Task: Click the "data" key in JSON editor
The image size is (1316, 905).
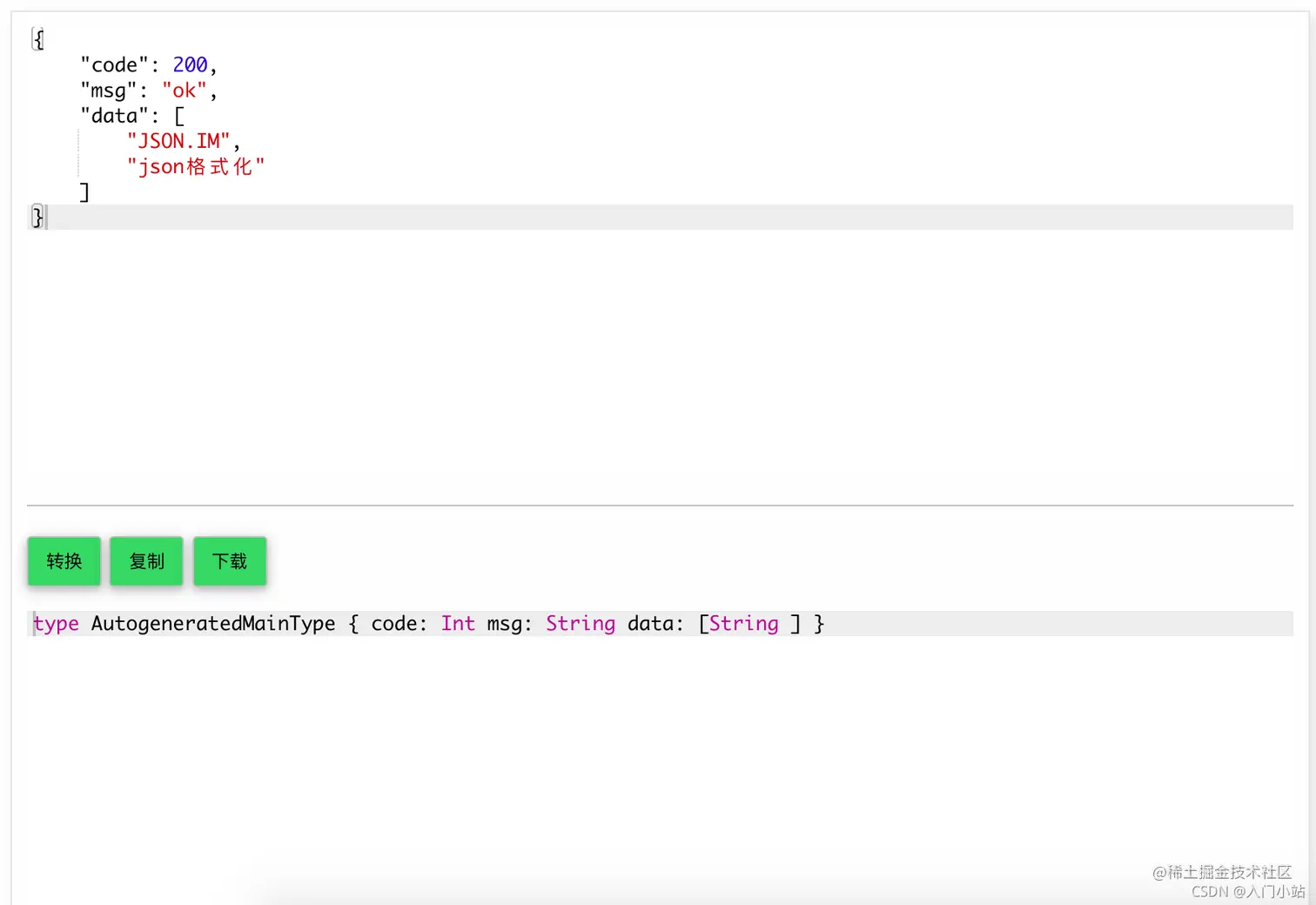Action: point(115,116)
